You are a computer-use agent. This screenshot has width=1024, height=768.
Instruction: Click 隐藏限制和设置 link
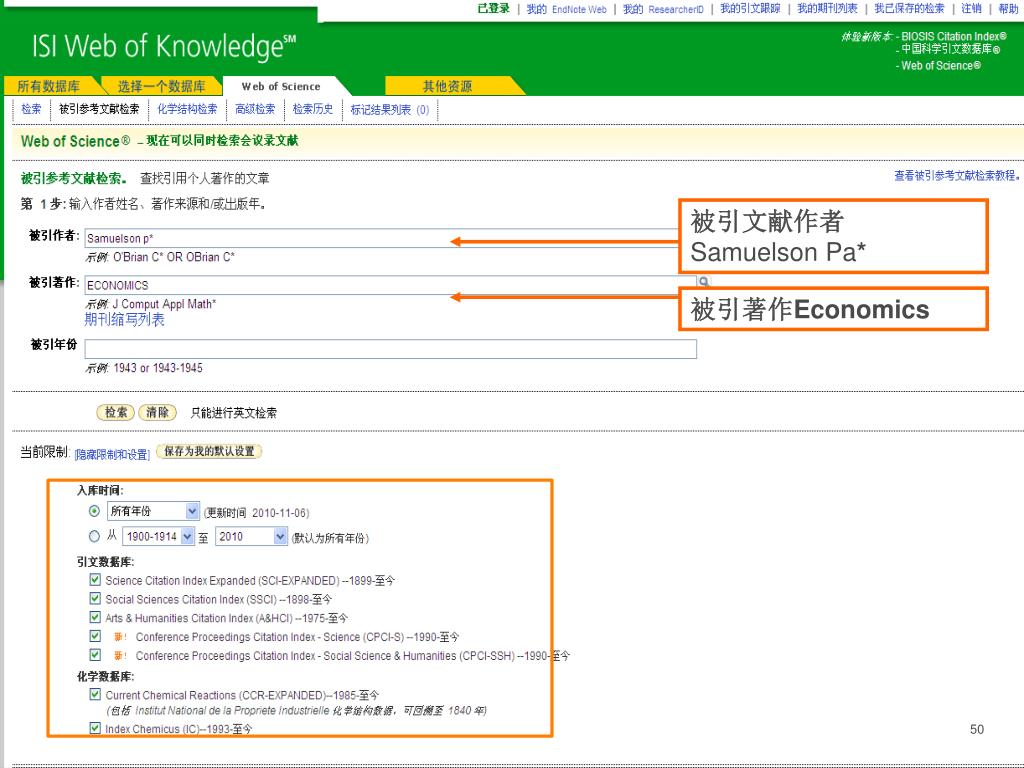click(x=112, y=455)
